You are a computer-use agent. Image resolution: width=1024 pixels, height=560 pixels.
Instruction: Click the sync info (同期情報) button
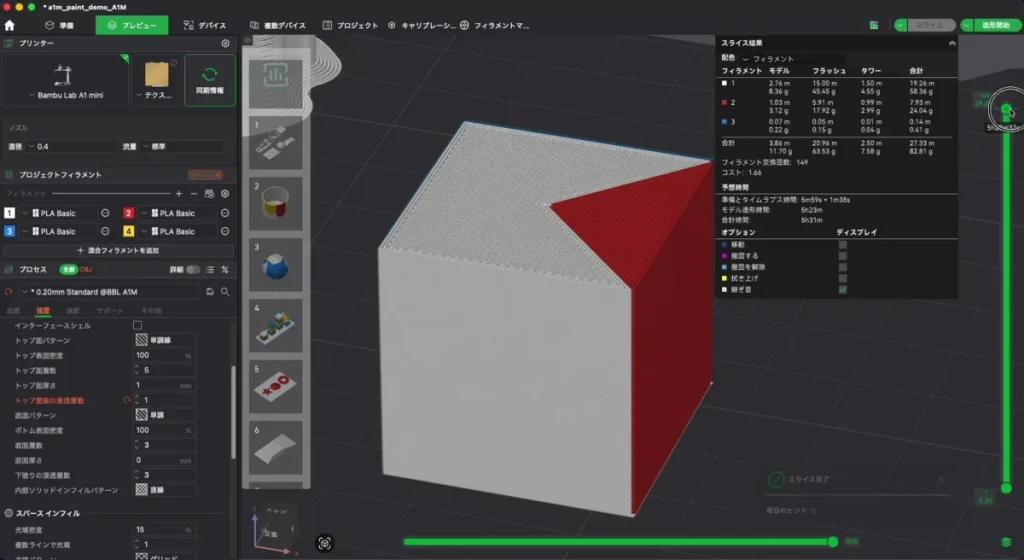(x=210, y=80)
